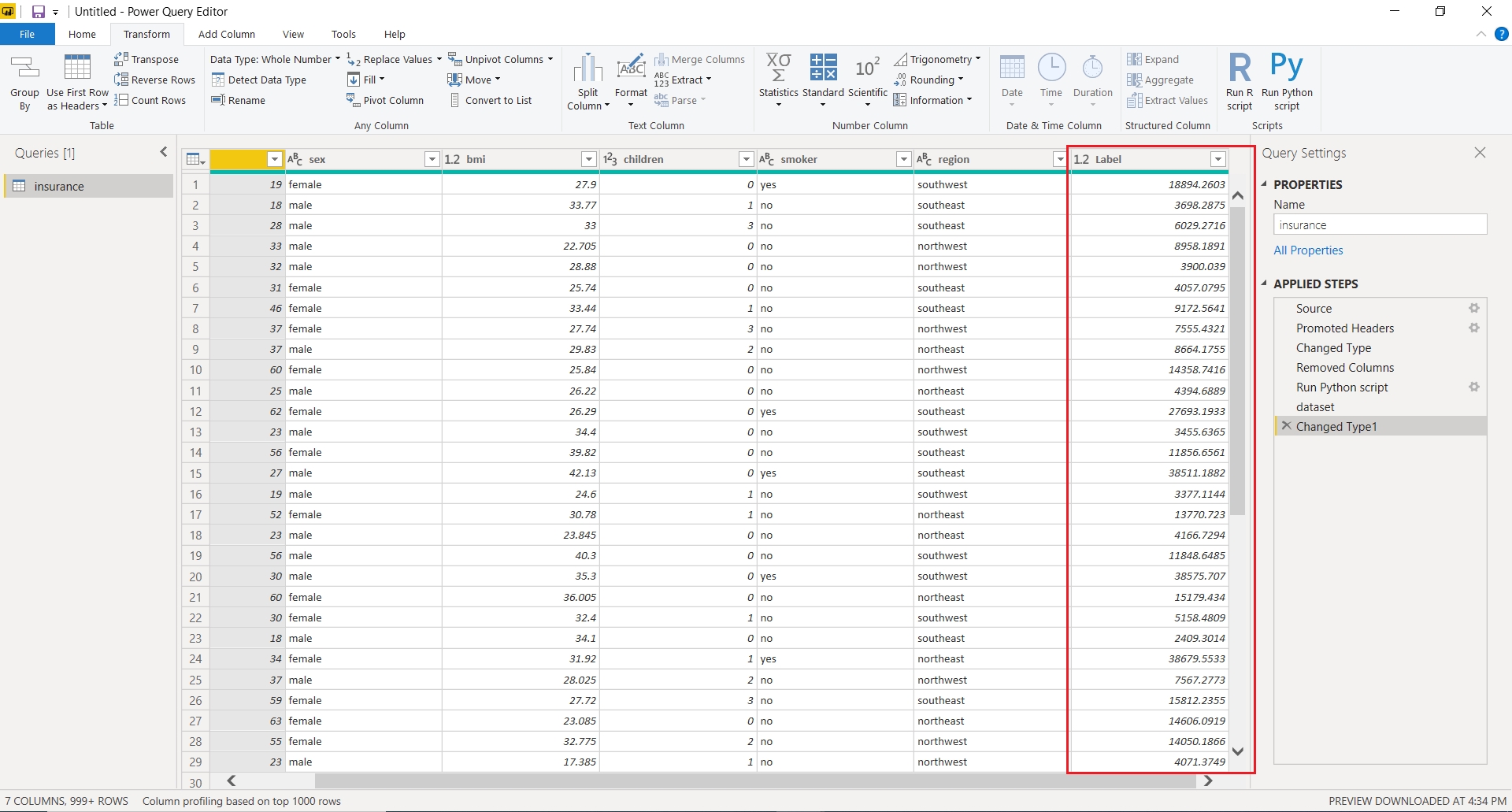
Task: Click the Pivot Column icon
Action: click(x=353, y=100)
